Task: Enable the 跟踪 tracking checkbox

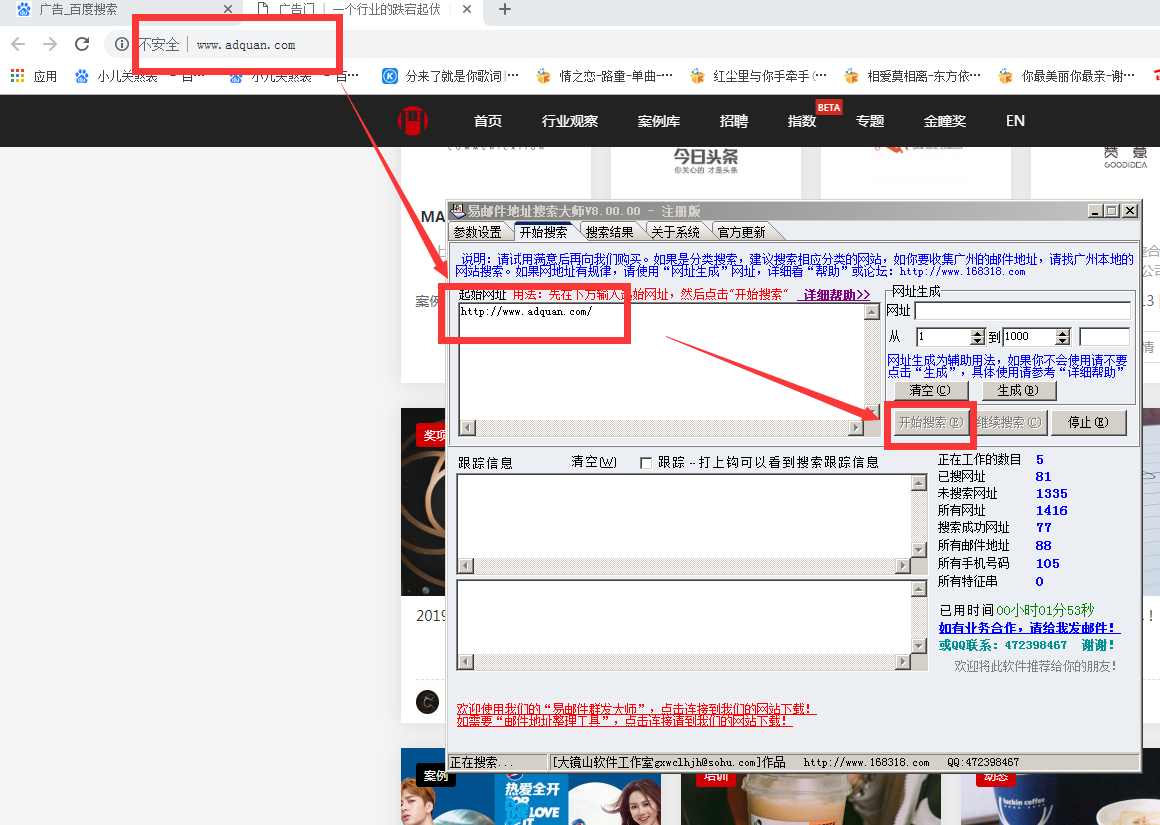Action: coord(646,462)
